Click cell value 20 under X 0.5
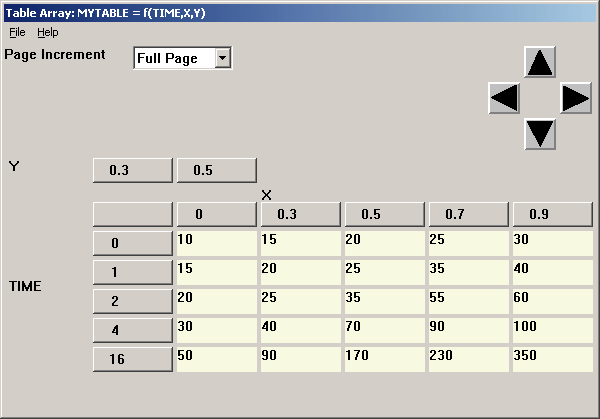This screenshot has height=419, width=600. click(x=385, y=243)
